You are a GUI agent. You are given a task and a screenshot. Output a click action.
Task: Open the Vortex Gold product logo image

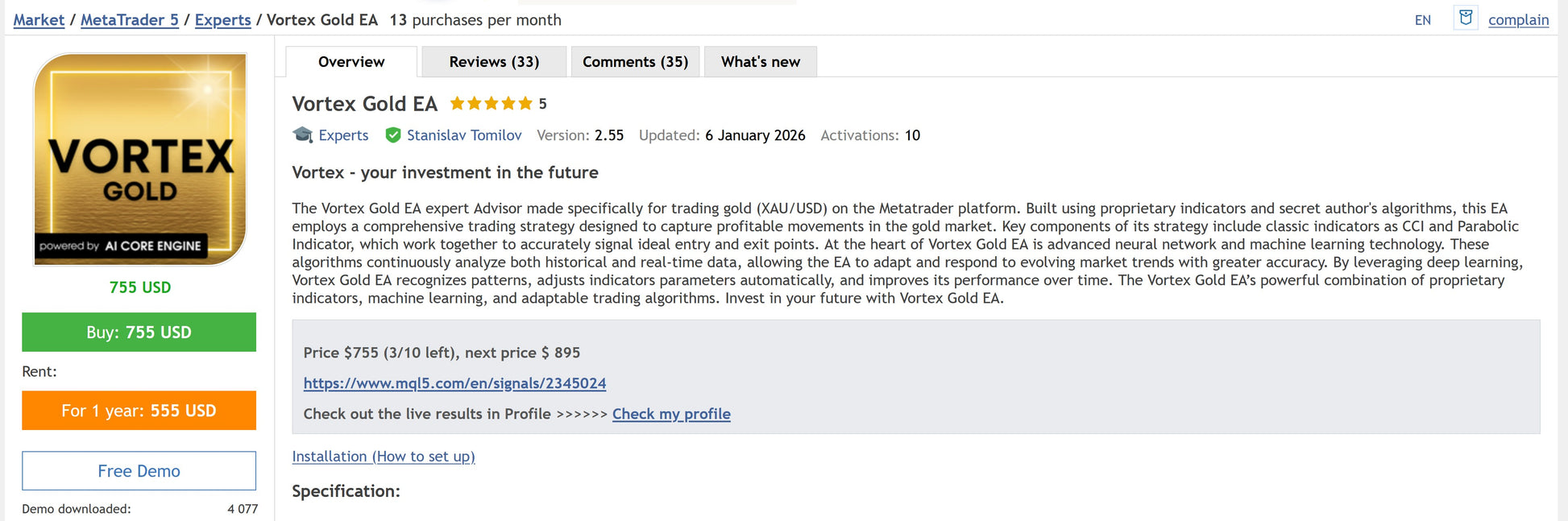click(x=139, y=159)
